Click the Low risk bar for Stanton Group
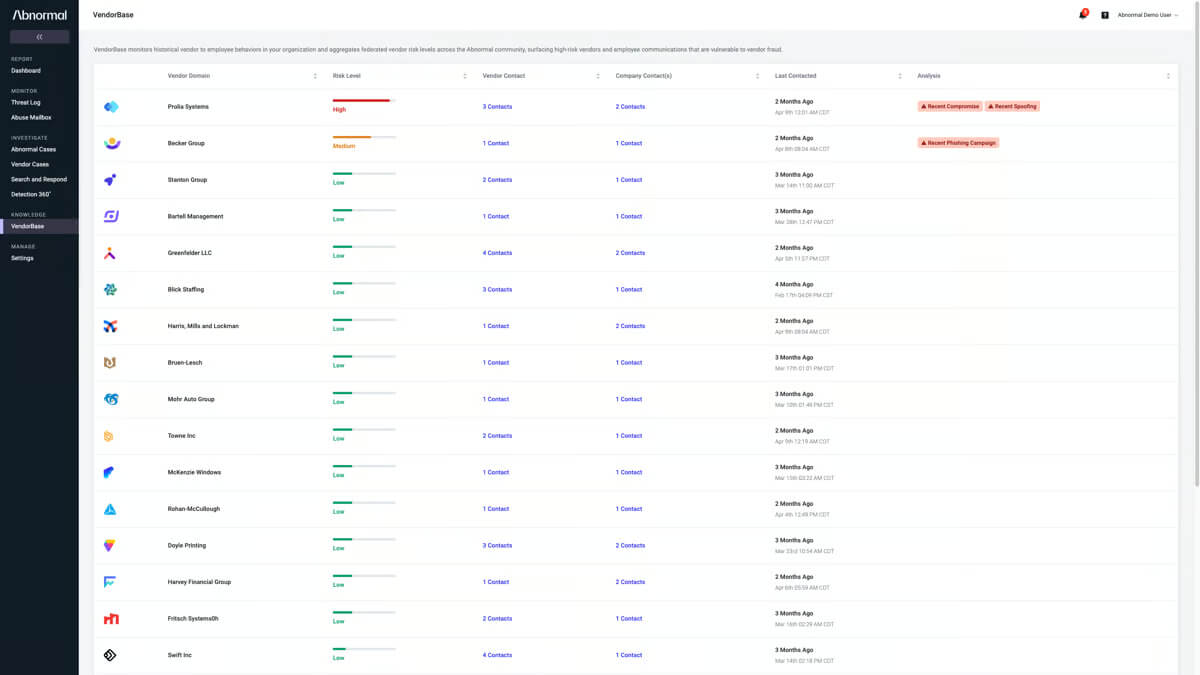Image resolution: width=1200 pixels, height=675 pixels. pyautogui.click(x=364, y=173)
